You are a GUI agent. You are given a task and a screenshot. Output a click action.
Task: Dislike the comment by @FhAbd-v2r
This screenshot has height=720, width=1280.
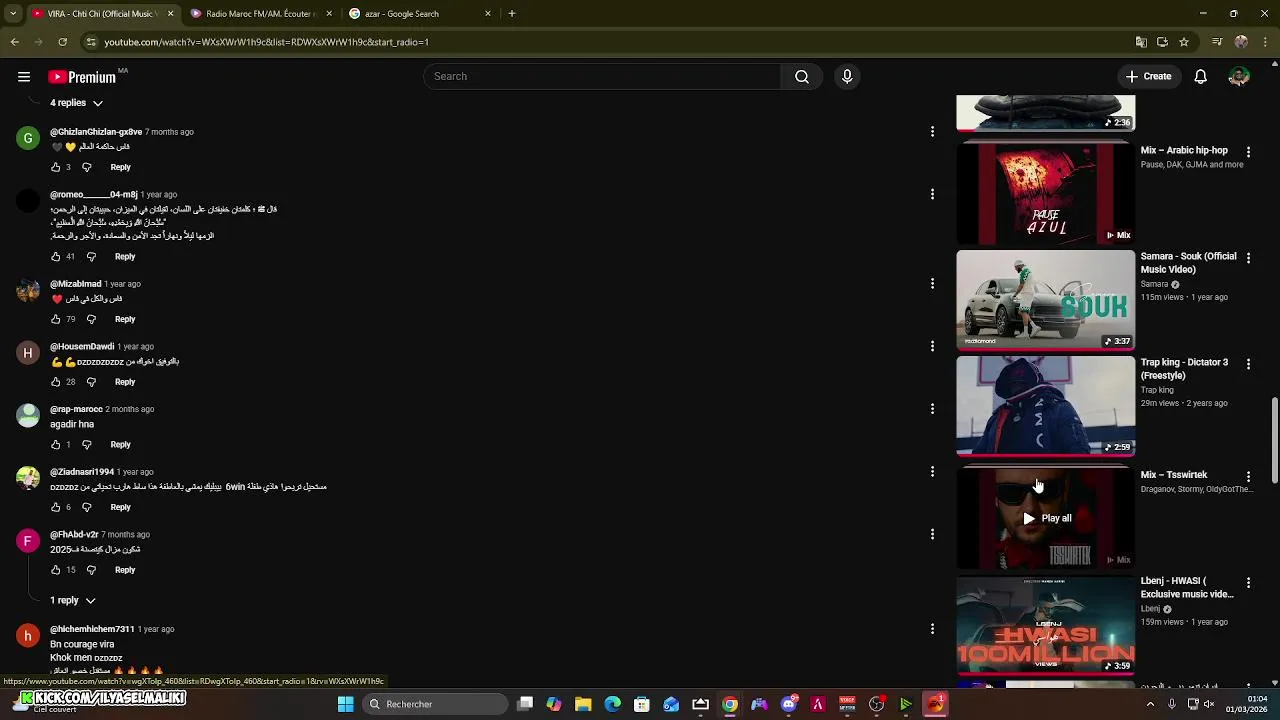(91, 570)
